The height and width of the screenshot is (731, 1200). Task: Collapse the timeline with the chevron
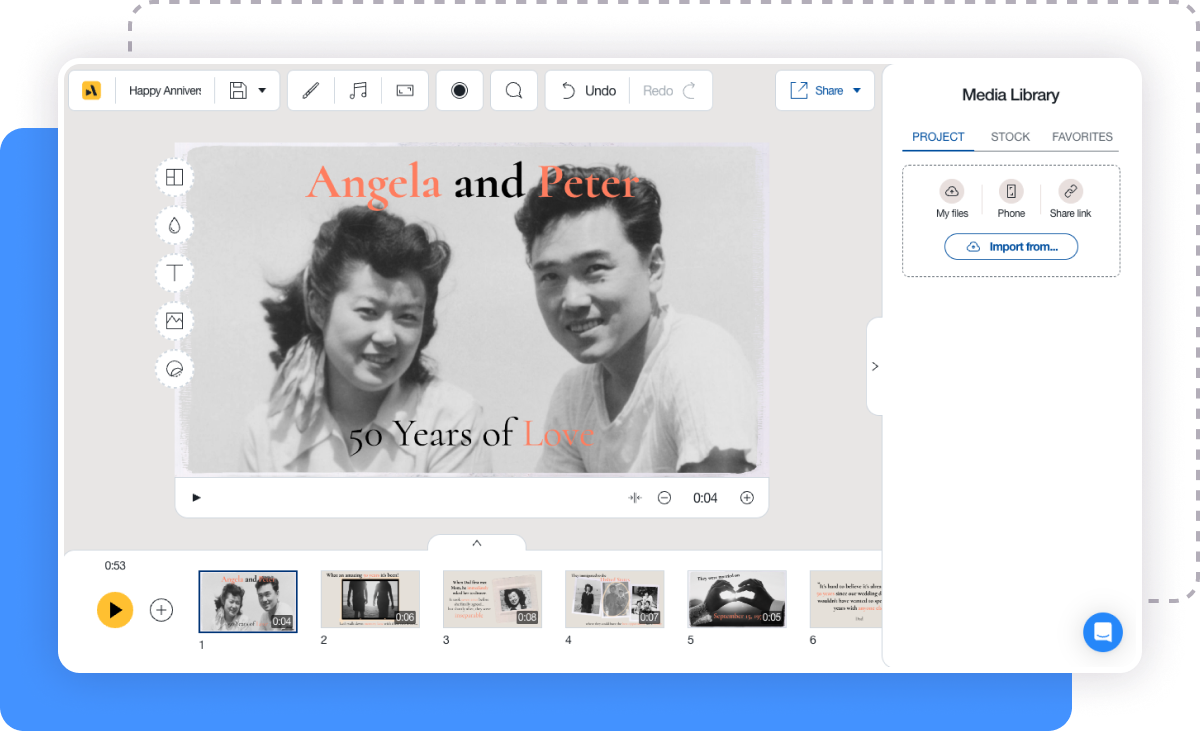(x=477, y=543)
